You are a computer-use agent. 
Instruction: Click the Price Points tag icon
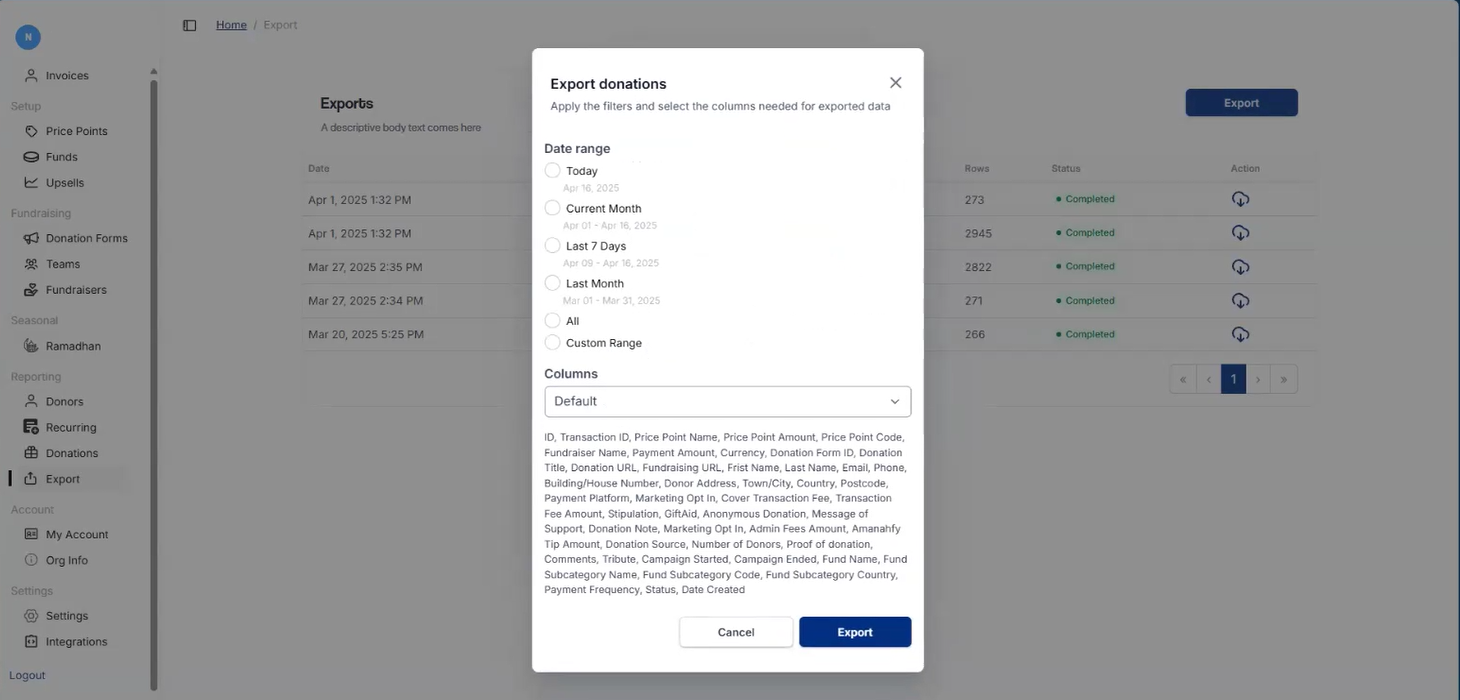pyautogui.click(x=31, y=131)
